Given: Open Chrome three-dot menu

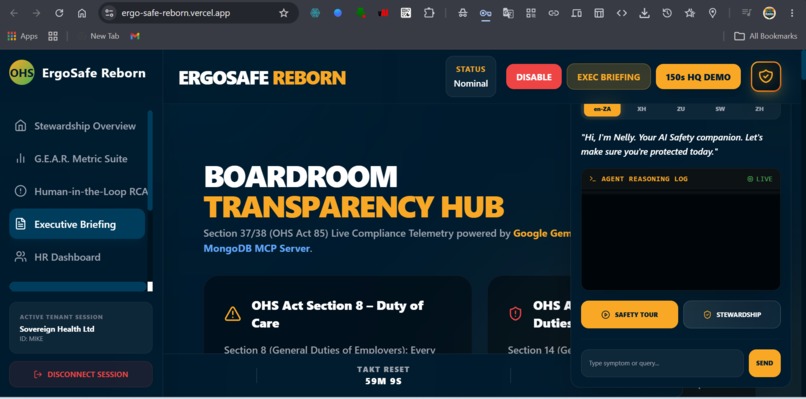Looking at the screenshot, I should click(x=792, y=13).
